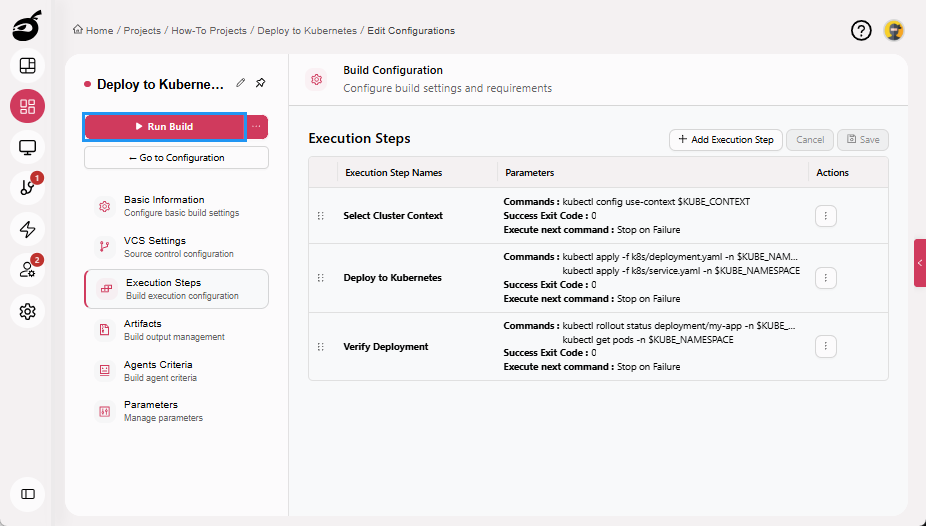Click Verify Deployment step name
This screenshot has width=926, height=526.
tap(386, 347)
